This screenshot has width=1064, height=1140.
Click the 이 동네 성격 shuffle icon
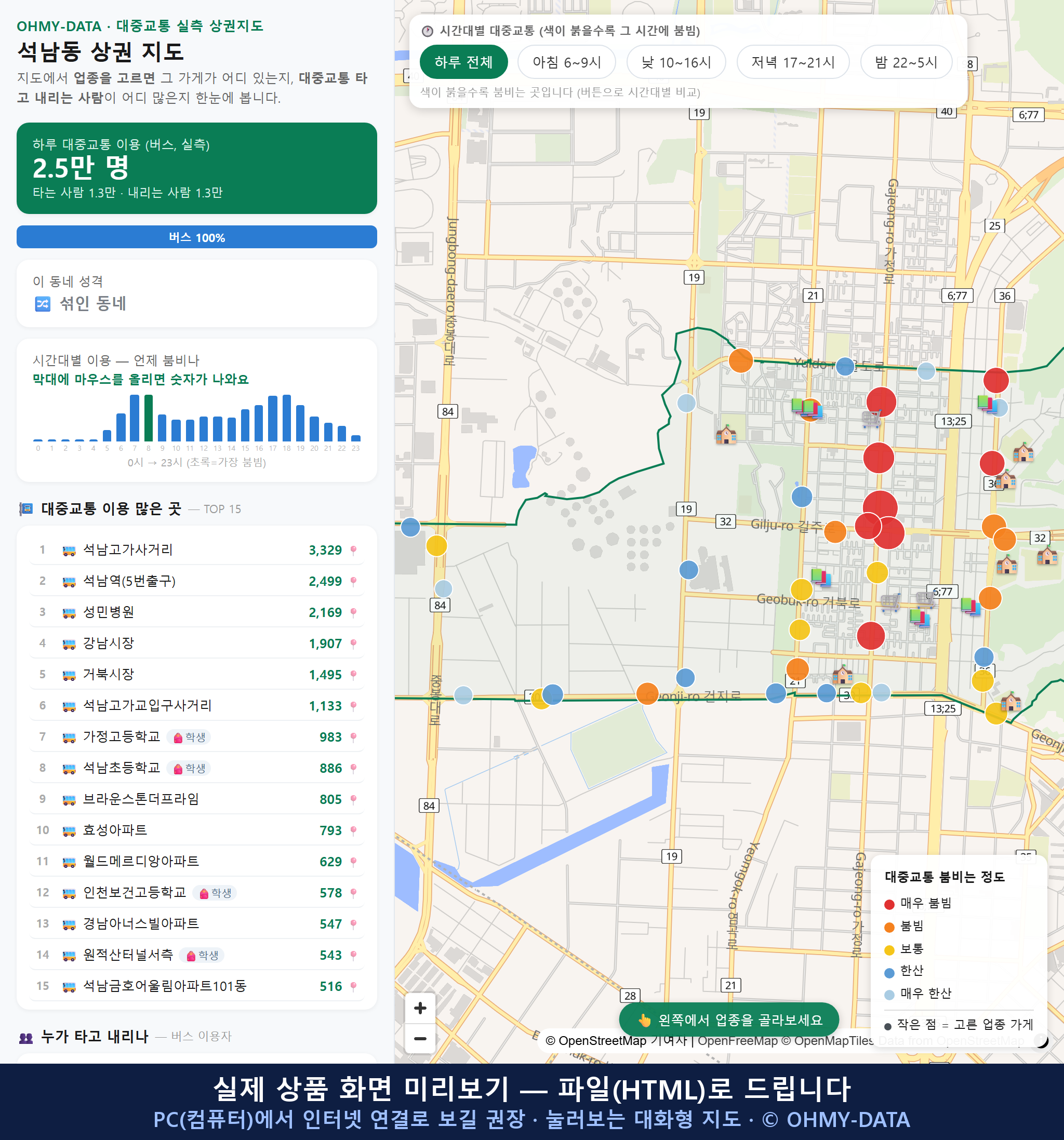43,303
